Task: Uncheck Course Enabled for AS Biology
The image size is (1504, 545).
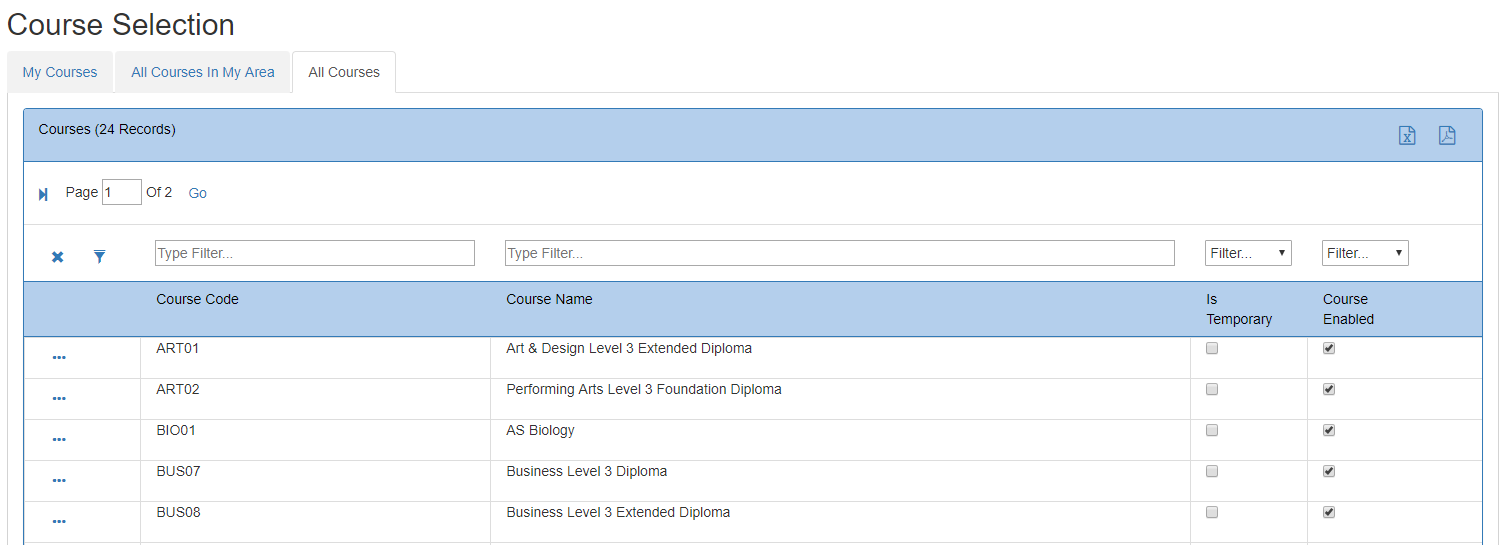Action: (1329, 431)
